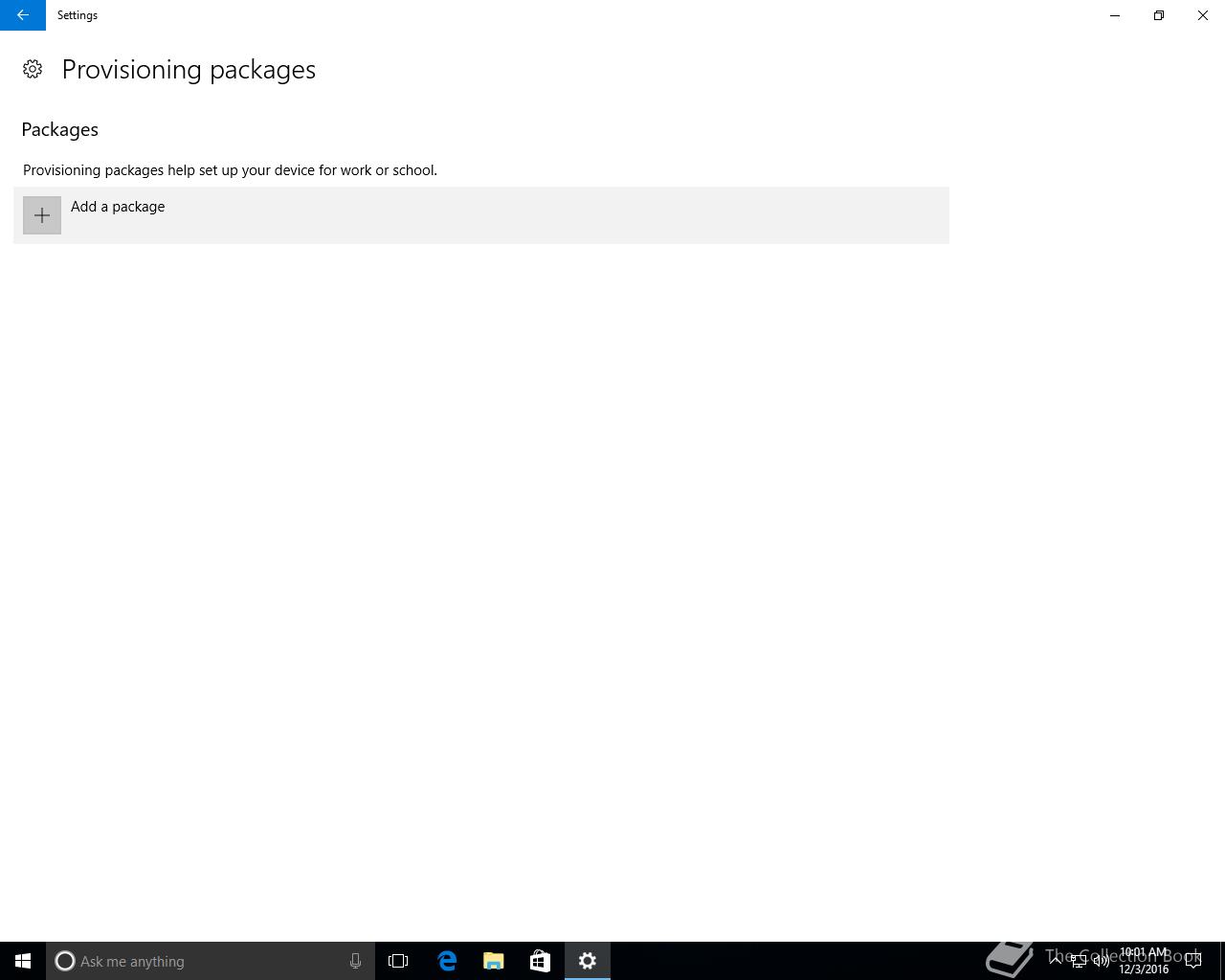
Task: Click the 'Provisioning packages' page heading
Action: coord(189,70)
